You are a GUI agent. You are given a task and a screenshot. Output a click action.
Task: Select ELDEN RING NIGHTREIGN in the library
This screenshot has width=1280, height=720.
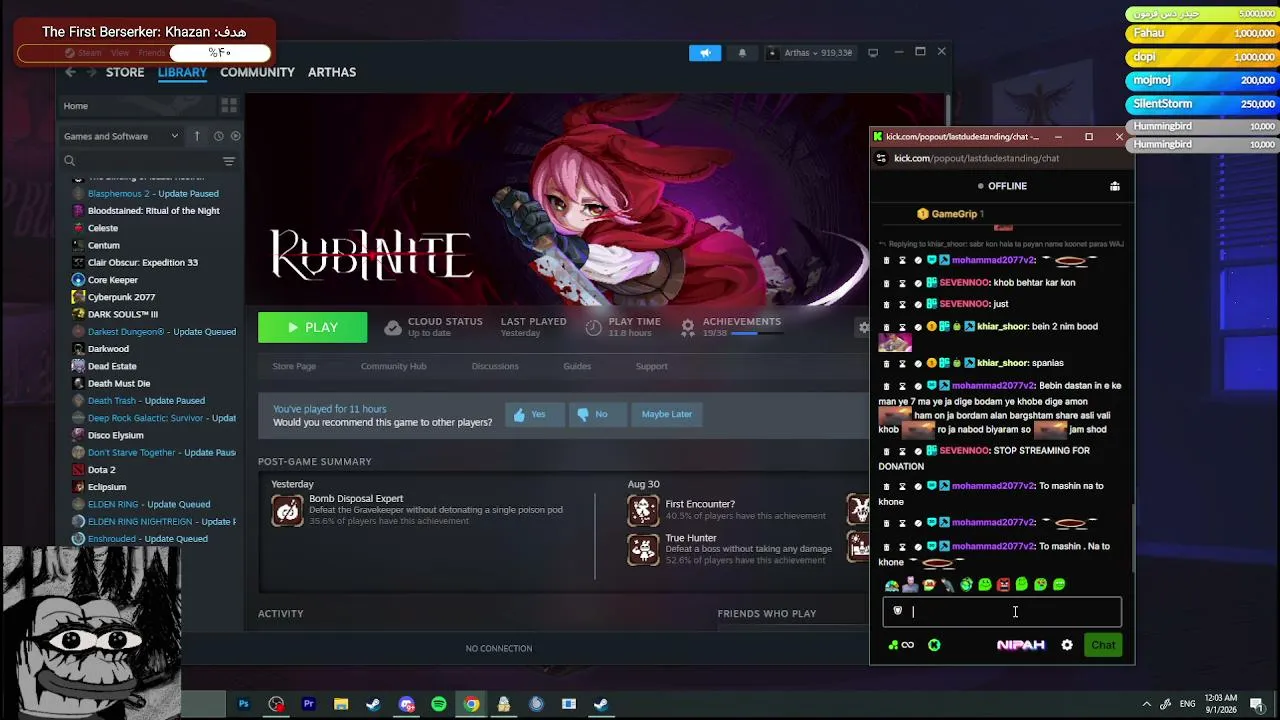pyautogui.click(x=161, y=521)
